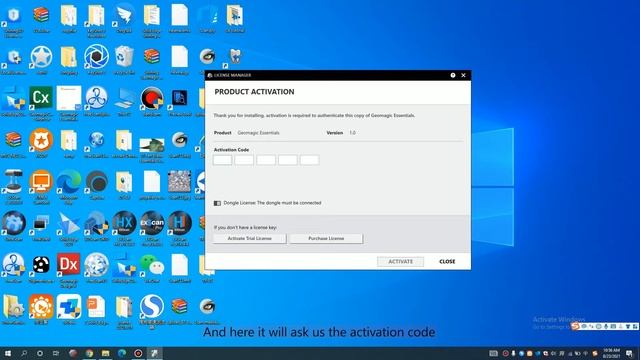Click CLOSE in Product Activation dialog

(447, 262)
